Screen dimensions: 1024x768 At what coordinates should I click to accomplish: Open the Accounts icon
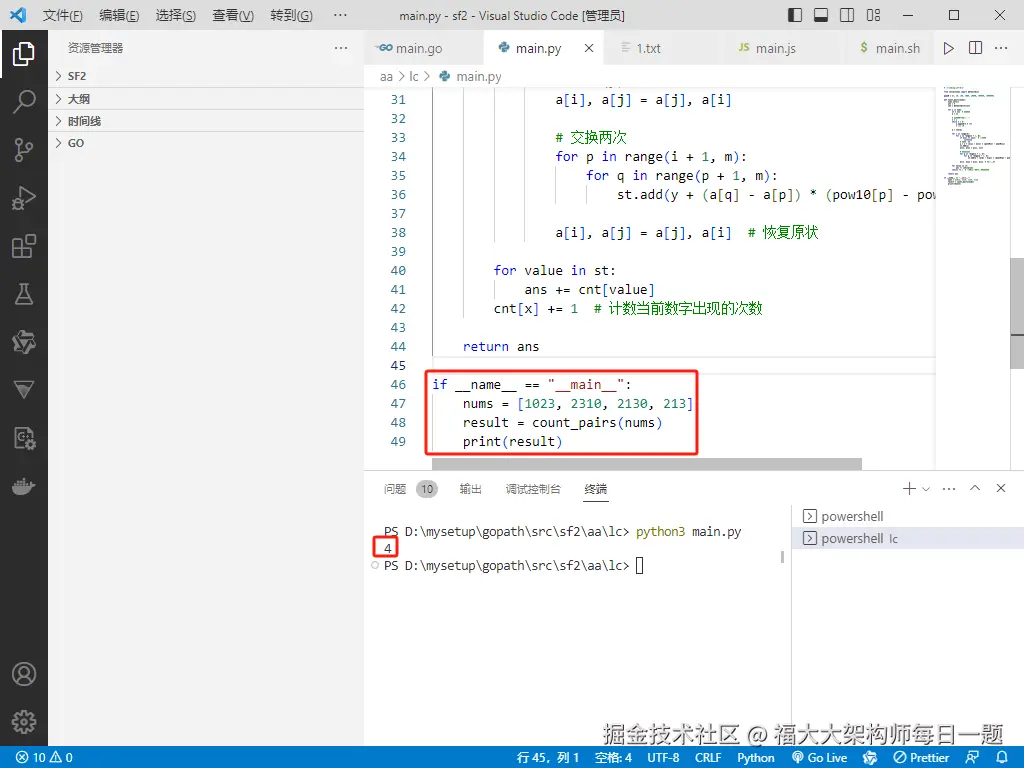pos(24,674)
